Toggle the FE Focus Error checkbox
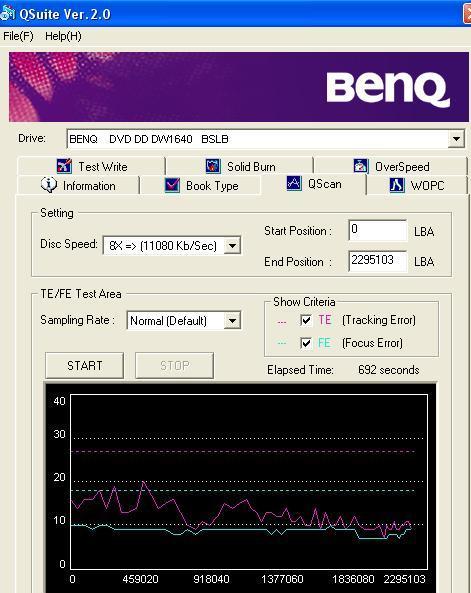471x593 pixels. pos(306,343)
